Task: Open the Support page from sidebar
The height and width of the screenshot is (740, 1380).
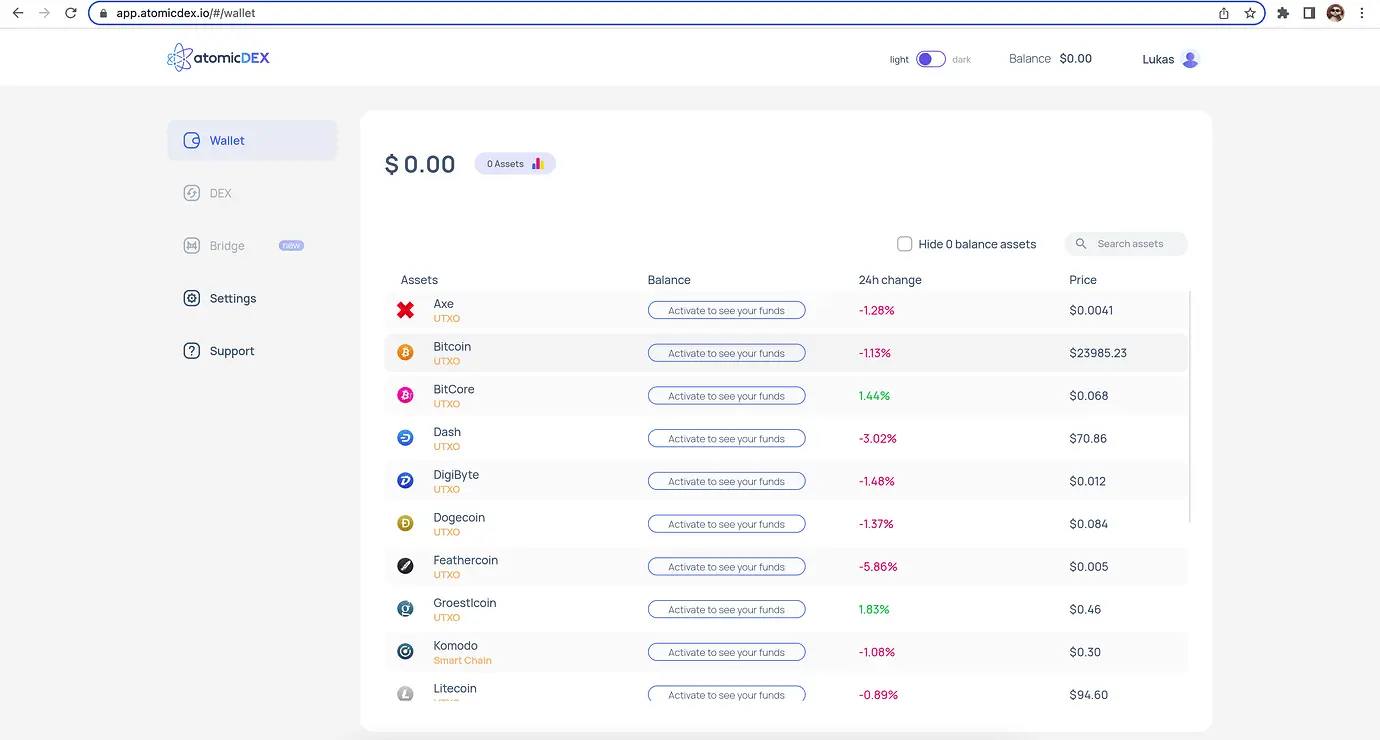Action: (x=231, y=351)
